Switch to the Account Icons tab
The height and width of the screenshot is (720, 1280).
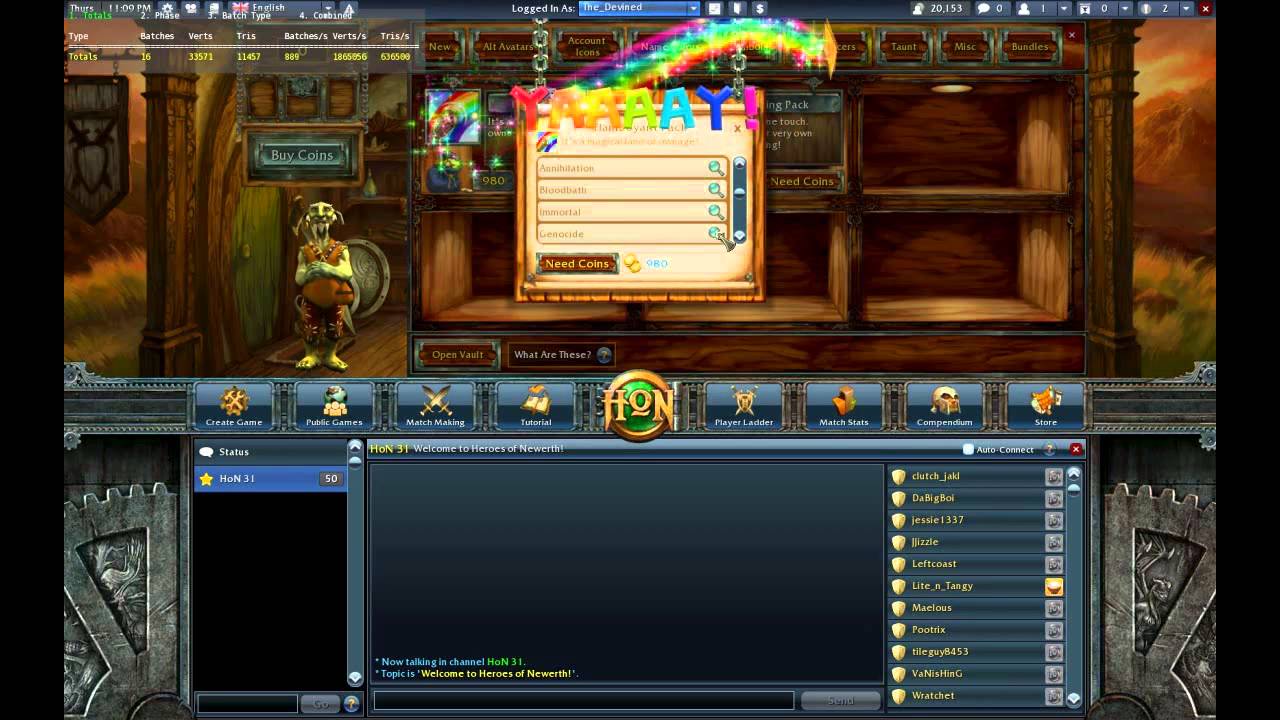pos(587,47)
